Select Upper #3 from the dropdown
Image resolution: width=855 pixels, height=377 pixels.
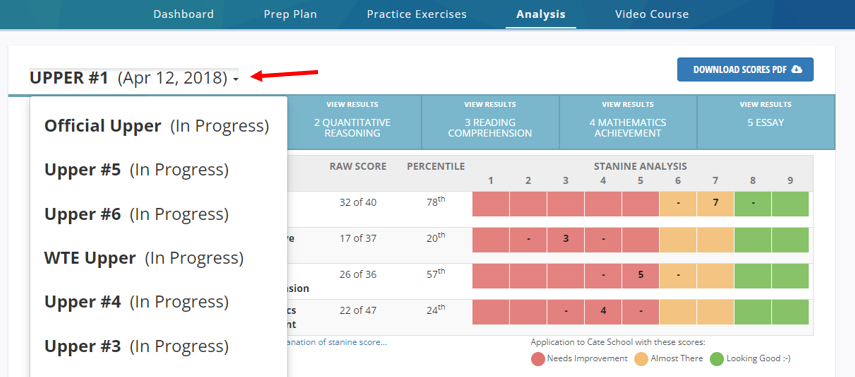coord(136,346)
